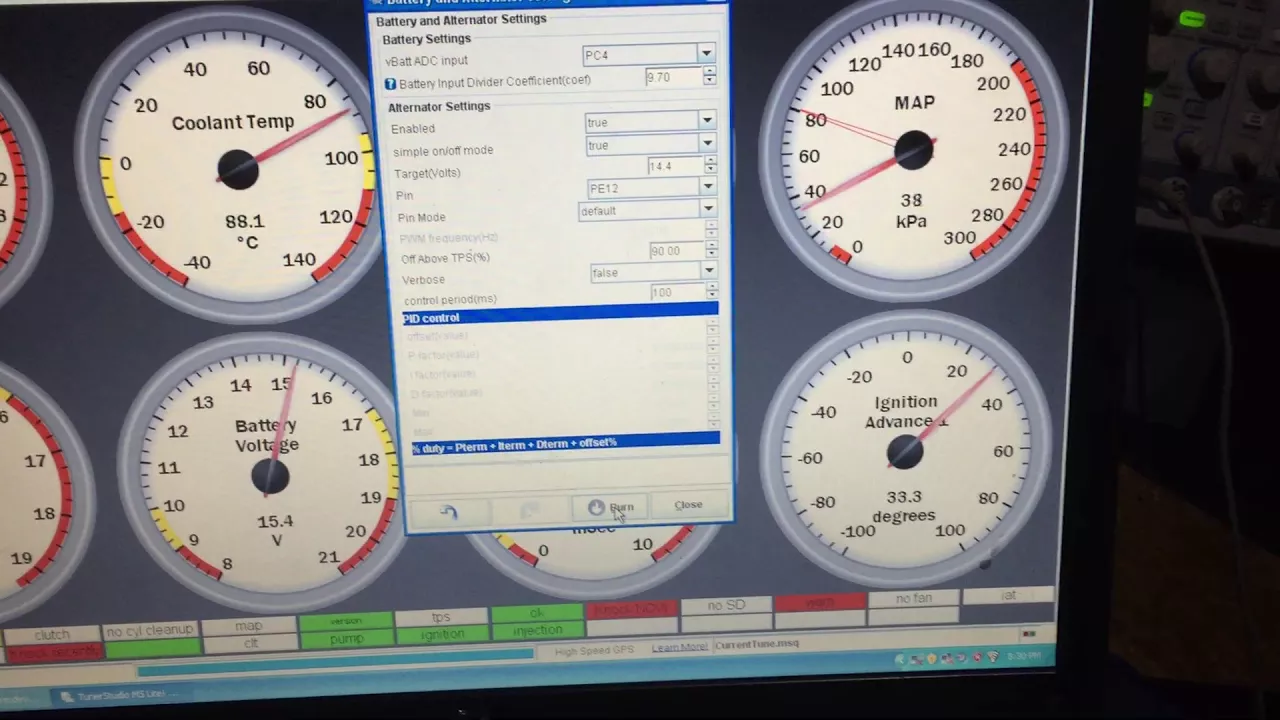Click the no SD indicator
This screenshot has height=720, width=1280.
[x=726, y=605]
